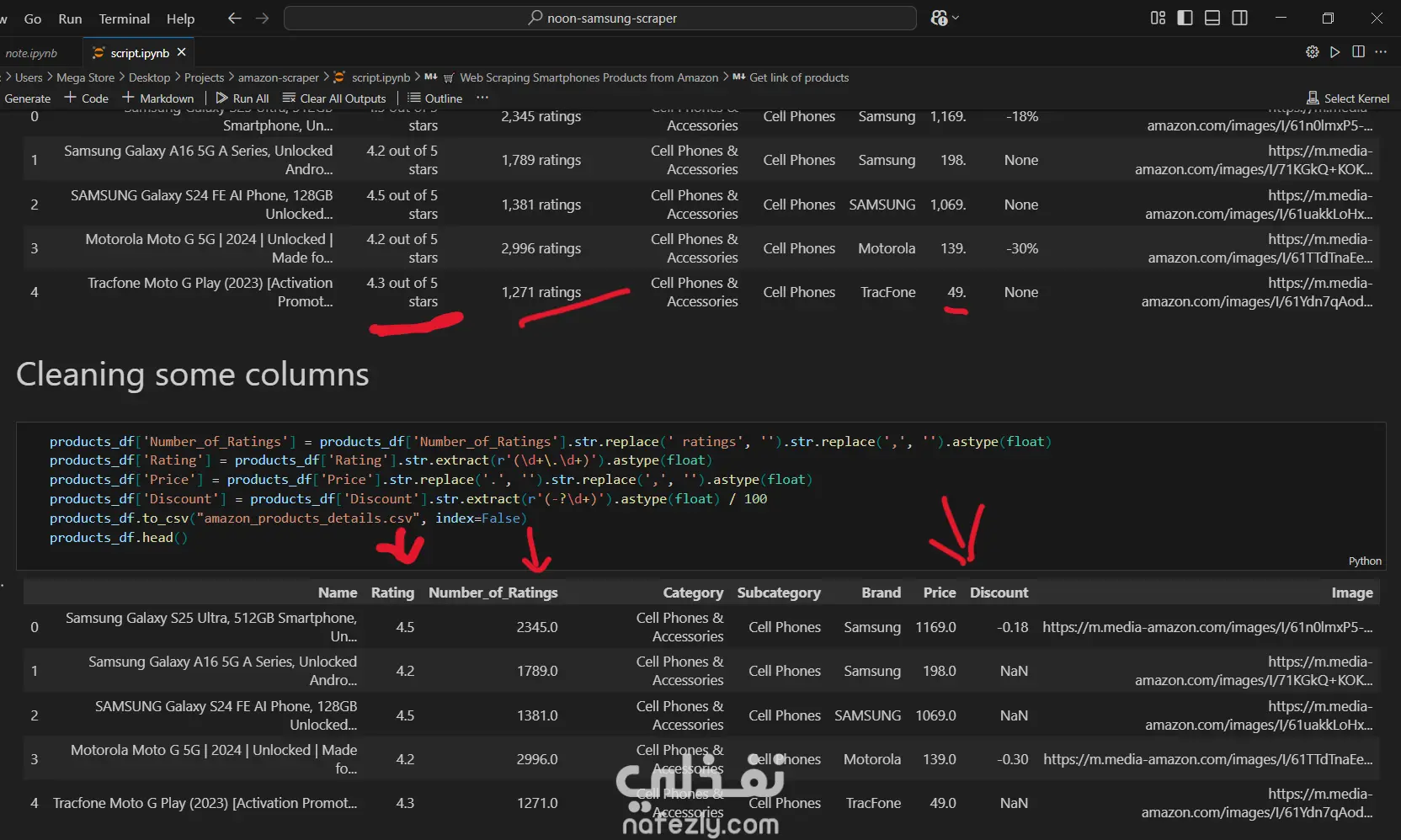Screen dimensions: 1401x840
Task: Click the 2996.0 ratings cell
Action: point(537,759)
